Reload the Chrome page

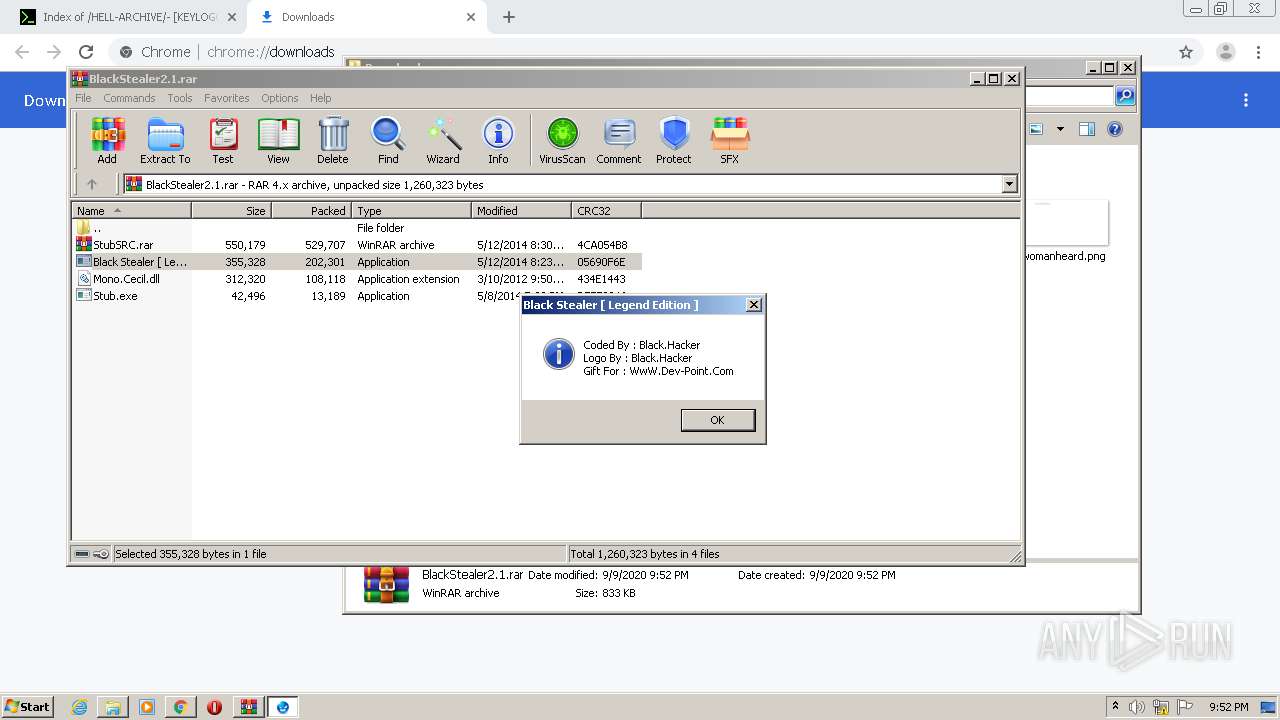pyautogui.click(x=86, y=52)
